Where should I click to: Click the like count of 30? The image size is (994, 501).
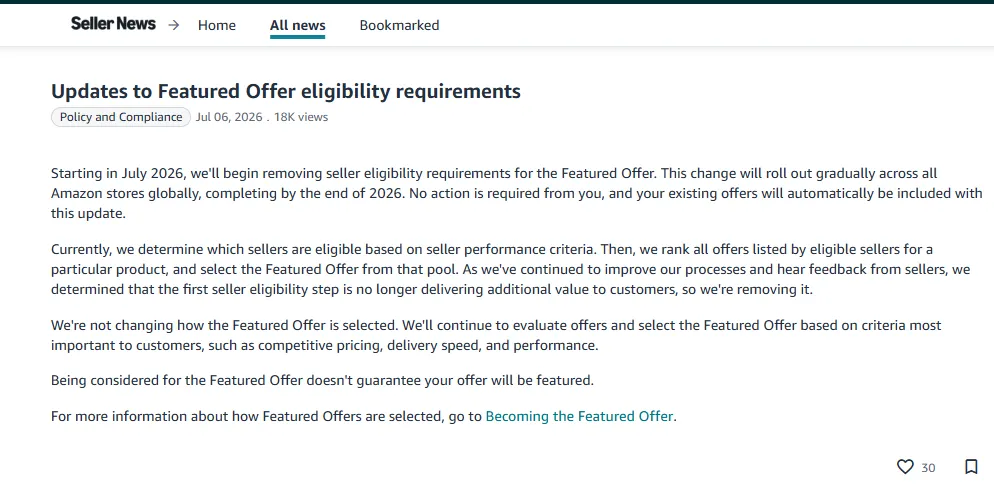pos(928,468)
